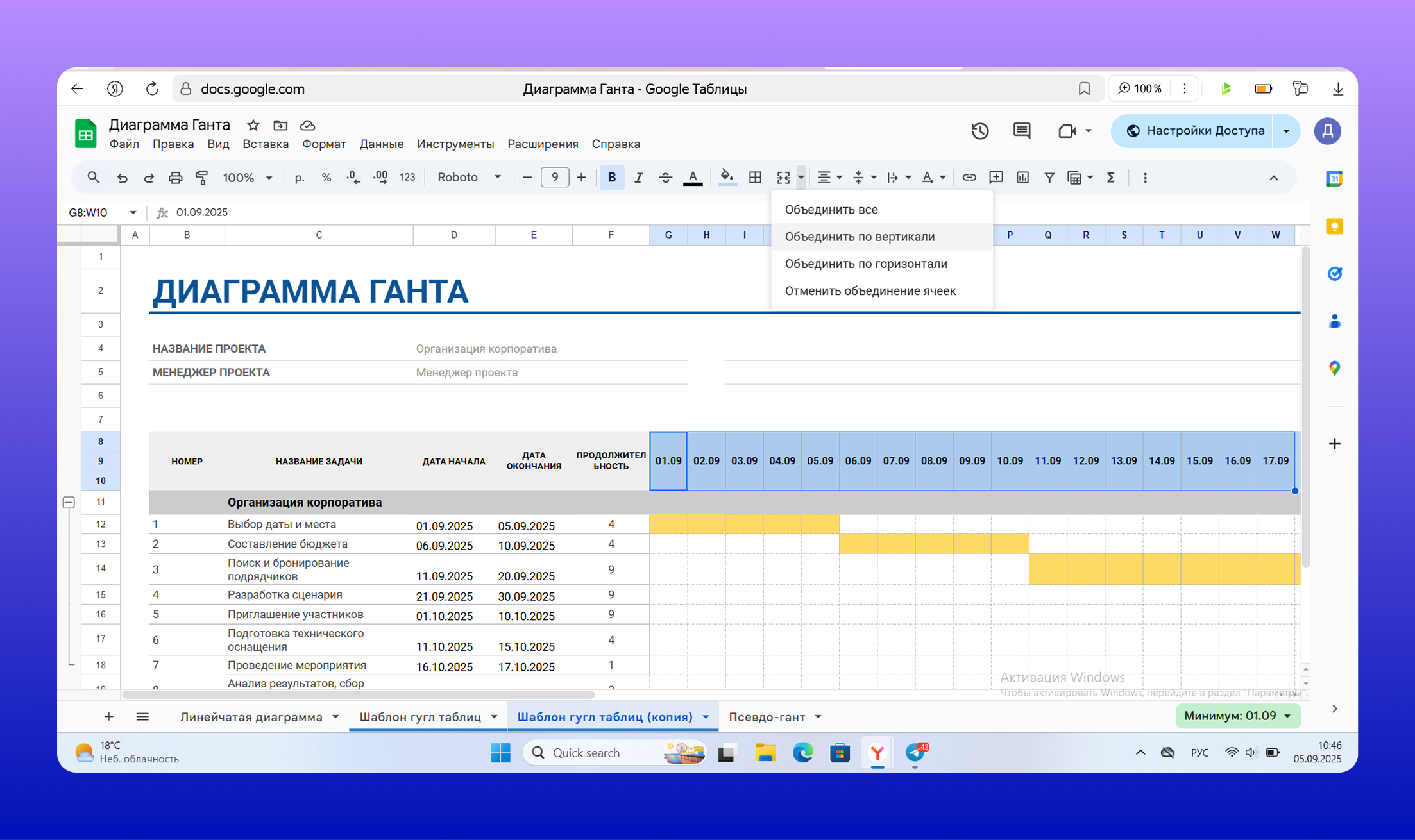Click the paint format roller icon
This screenshot has height=840, width=1415.
(x=202, y=178)
